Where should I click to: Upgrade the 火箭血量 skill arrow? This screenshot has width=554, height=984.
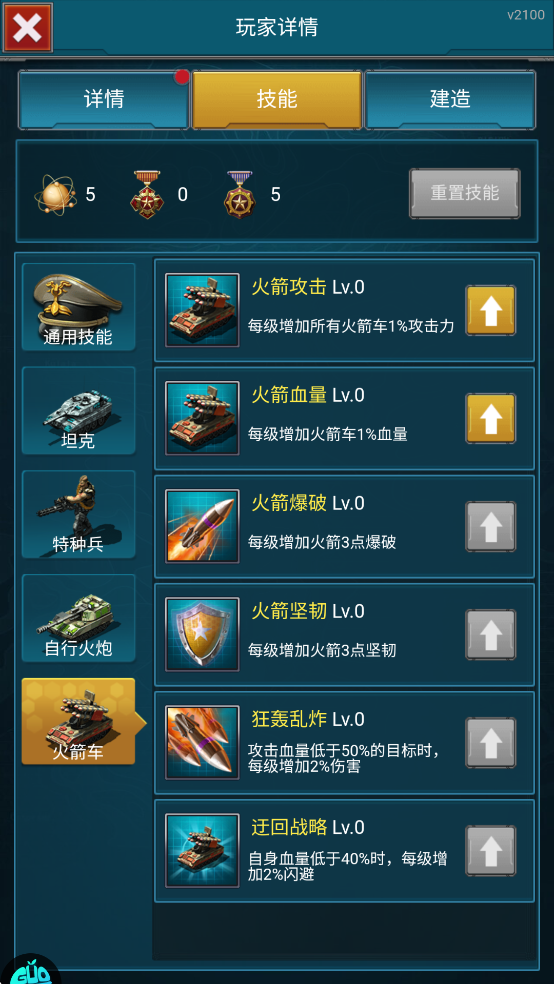[x=490, y=418]
